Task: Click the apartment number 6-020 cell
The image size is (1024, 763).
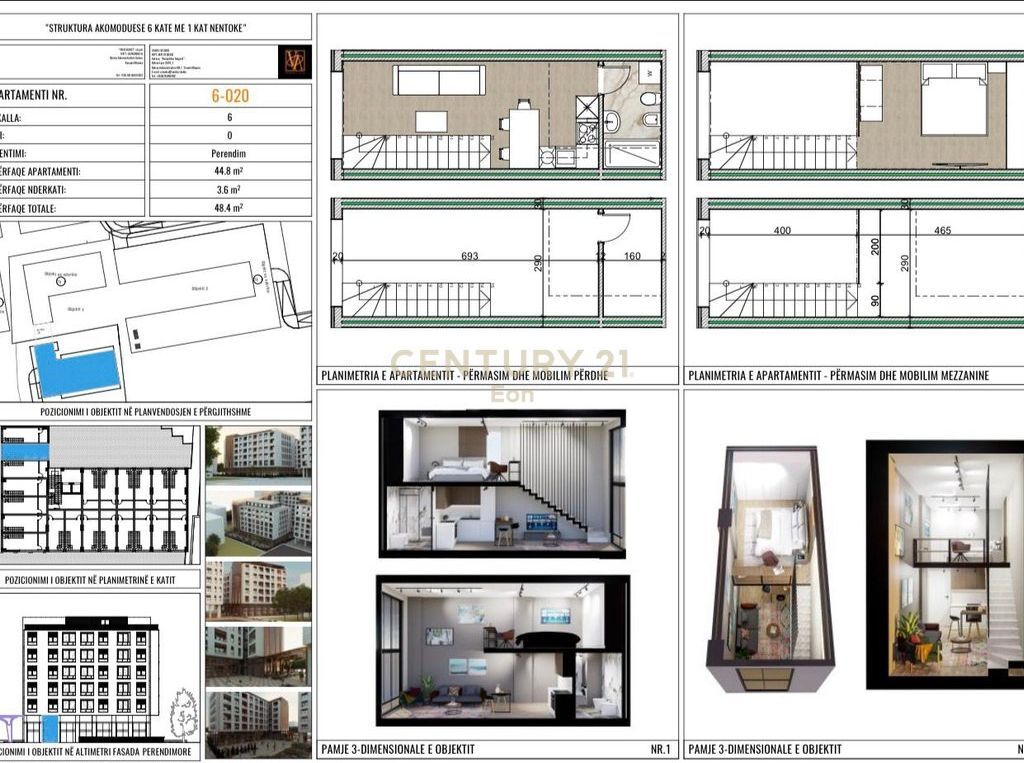Action: tap(230, 95)
